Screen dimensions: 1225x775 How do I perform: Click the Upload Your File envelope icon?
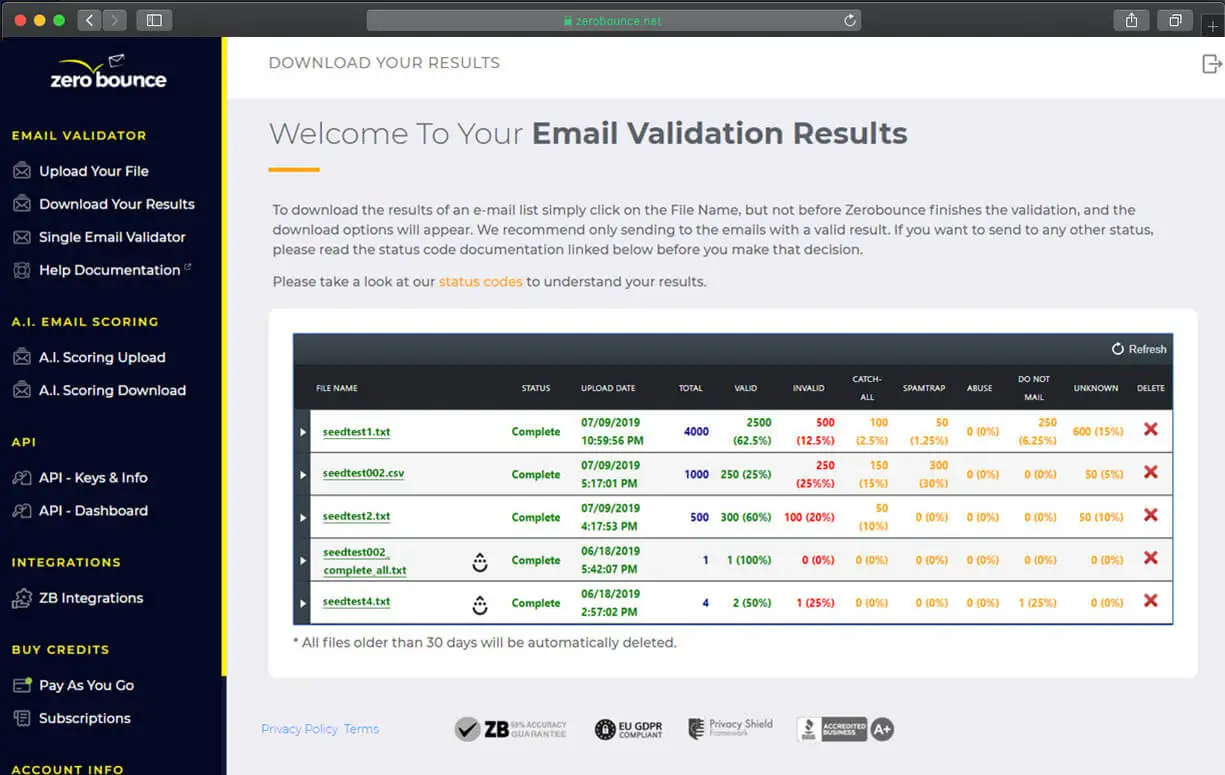coord(21,171)
